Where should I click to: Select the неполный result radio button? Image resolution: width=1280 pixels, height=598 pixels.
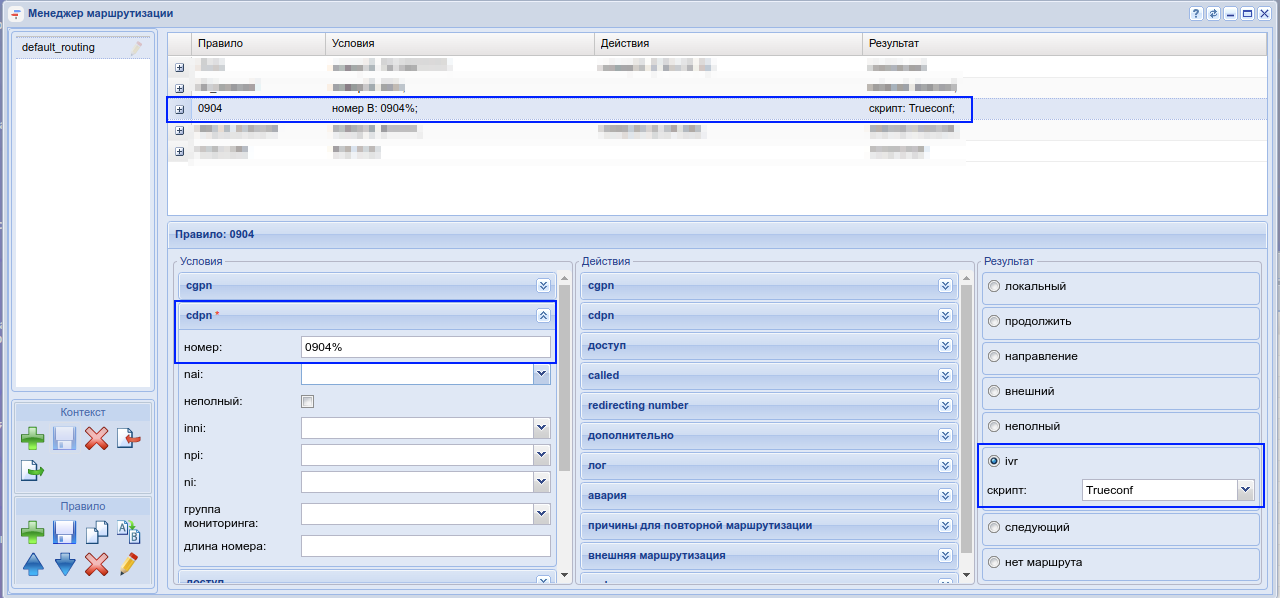[994, 426]
